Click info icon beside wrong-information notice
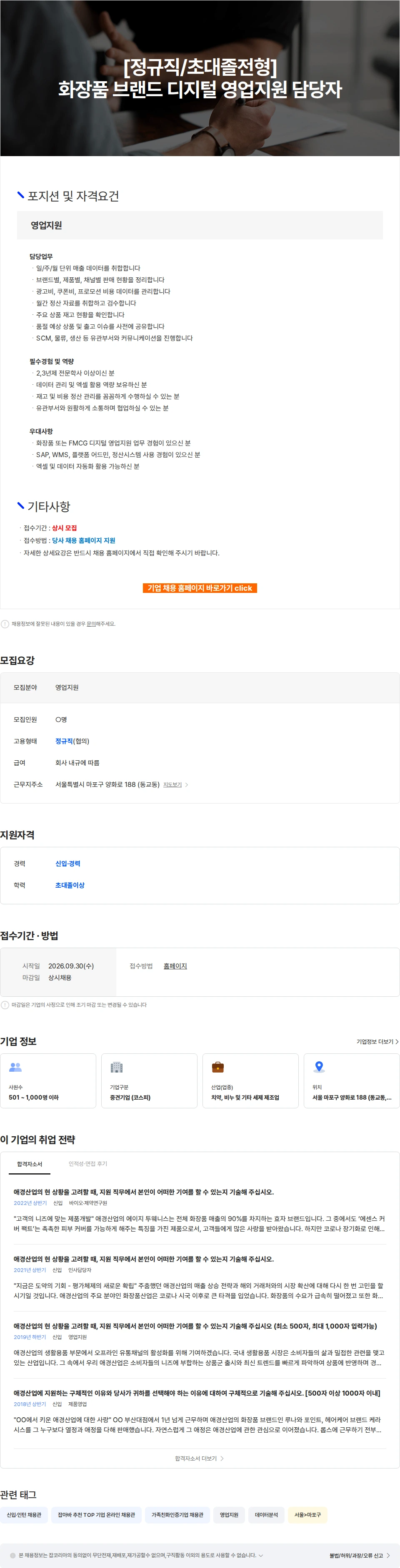This screenshot has width=400, height=1568. pos(5,624)
